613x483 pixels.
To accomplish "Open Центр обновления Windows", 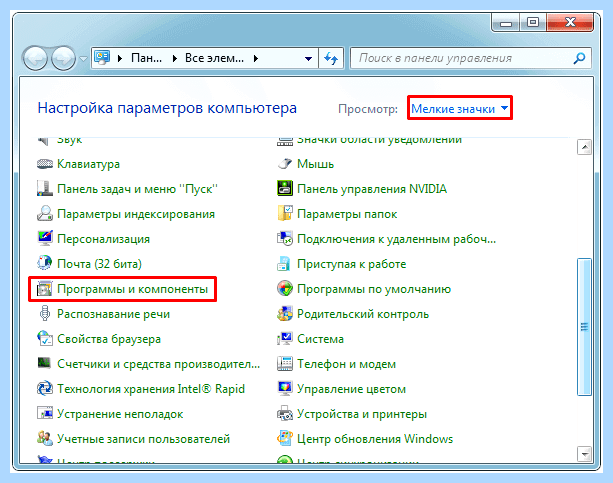I will click(x=375, y=439).
